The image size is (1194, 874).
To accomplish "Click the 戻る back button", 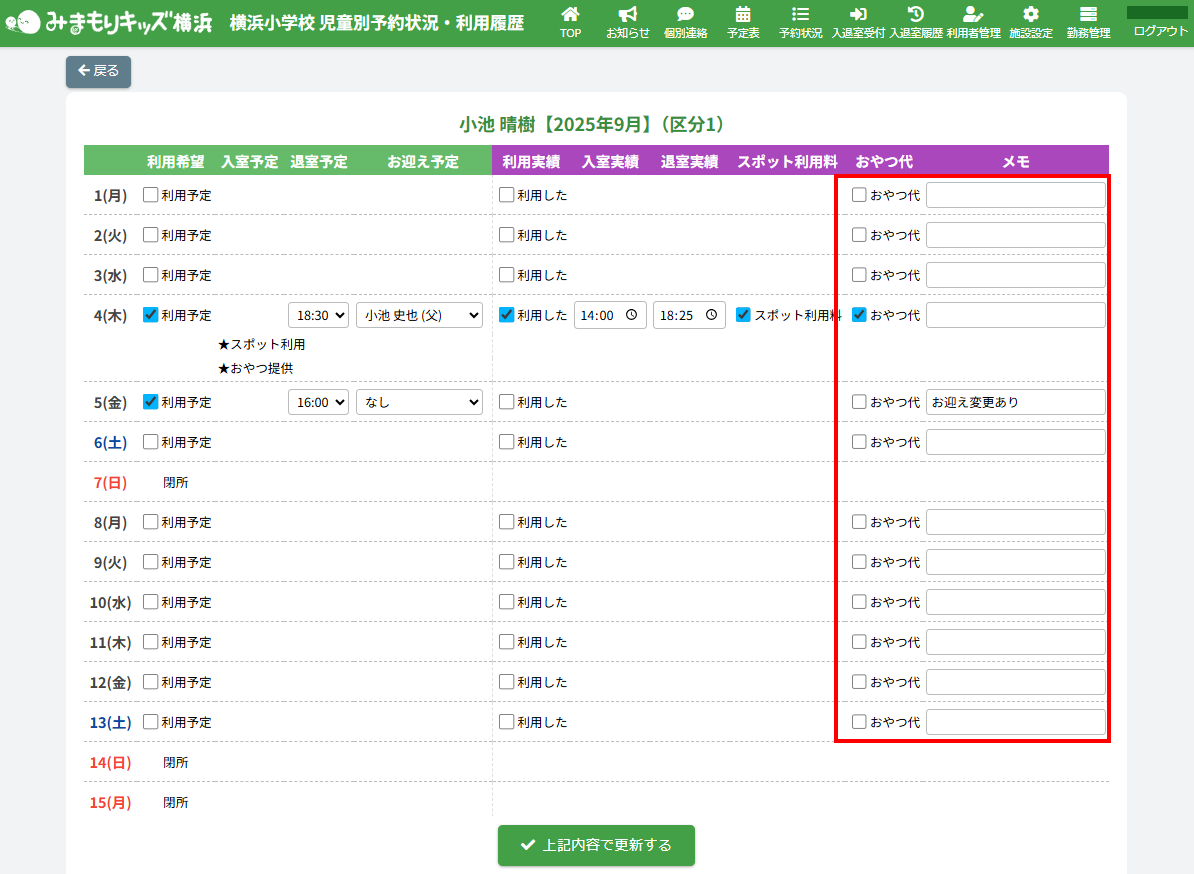I will coord(98,71).
